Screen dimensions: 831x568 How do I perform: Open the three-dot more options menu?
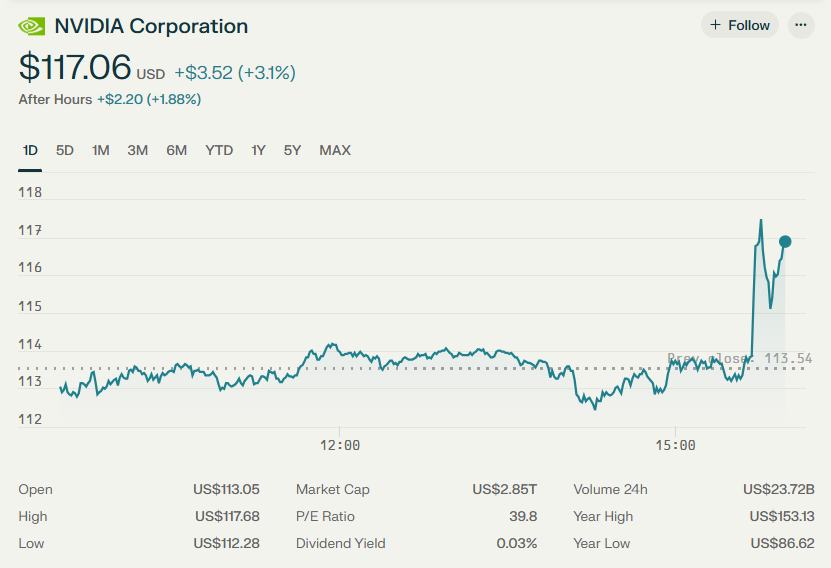801,25
